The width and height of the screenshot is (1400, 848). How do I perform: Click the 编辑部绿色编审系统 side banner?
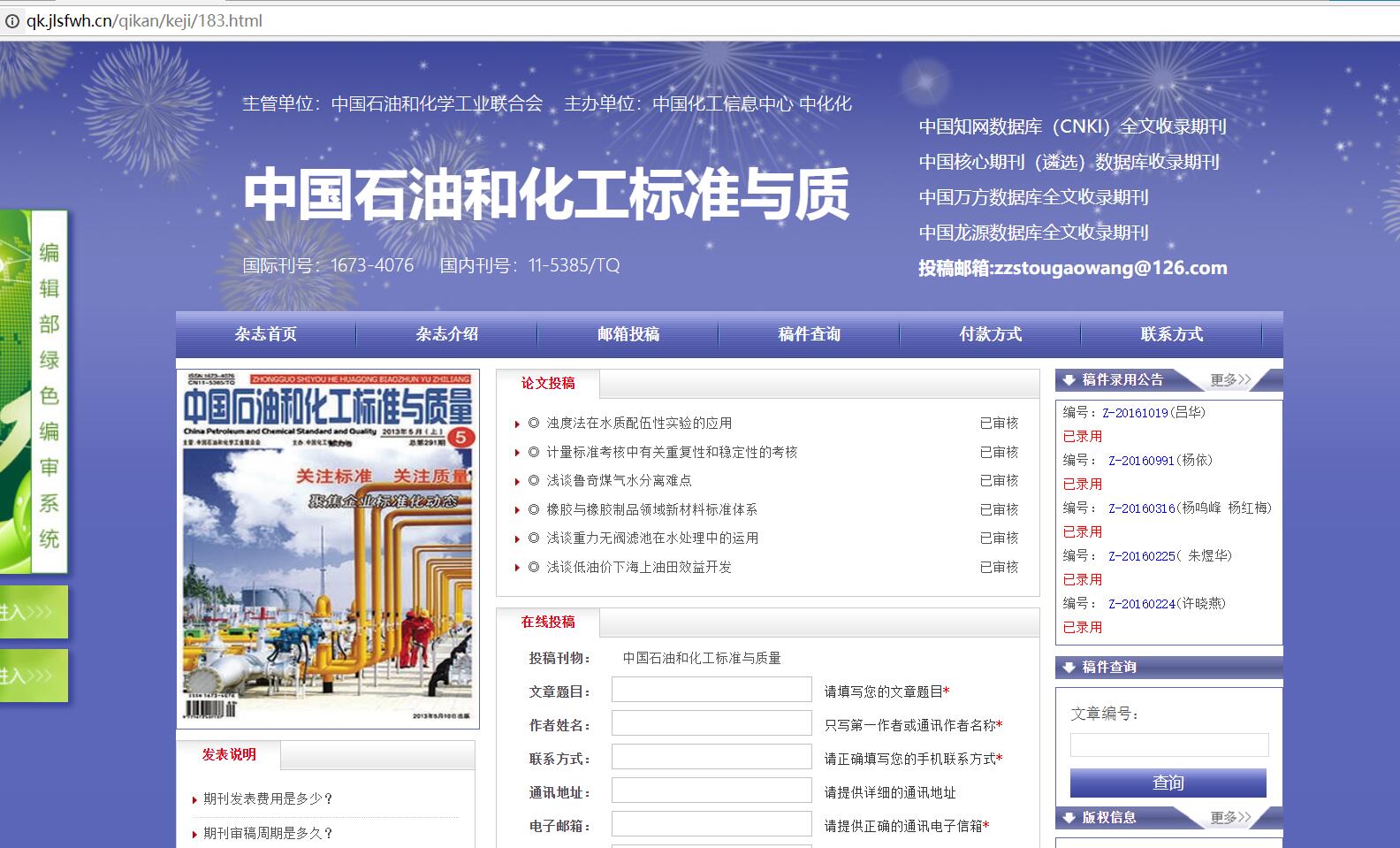coord(34,392)
